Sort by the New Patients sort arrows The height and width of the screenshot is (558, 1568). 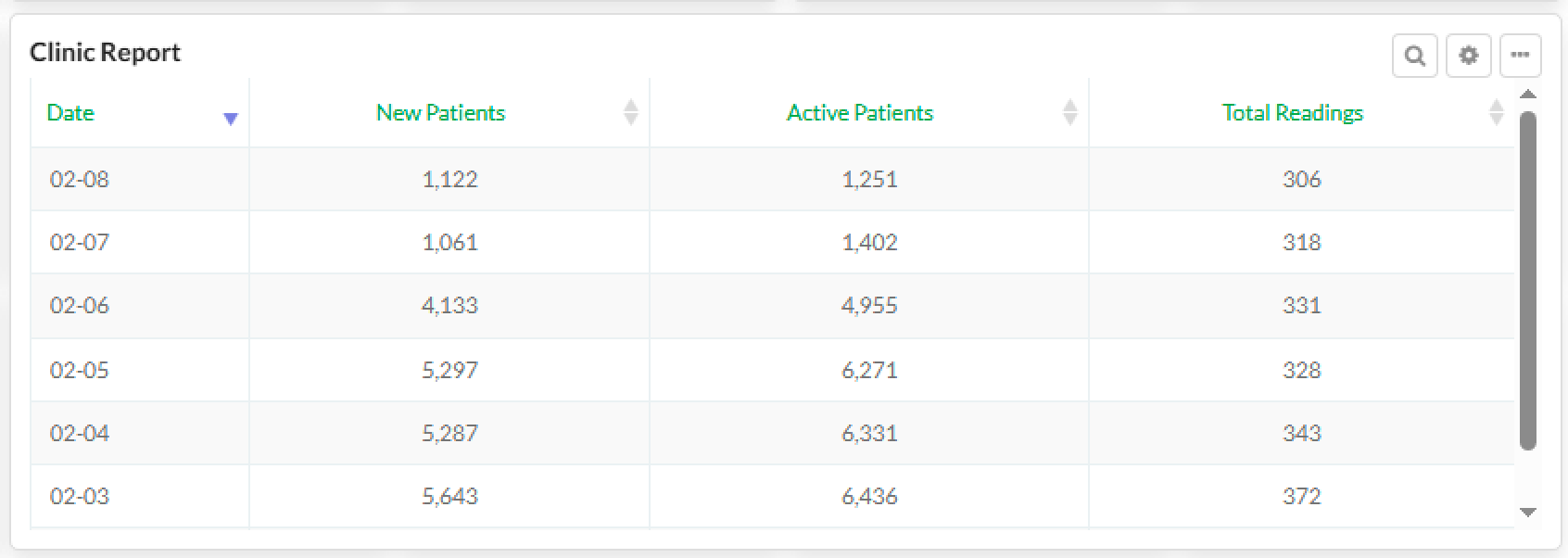(631, 112)
